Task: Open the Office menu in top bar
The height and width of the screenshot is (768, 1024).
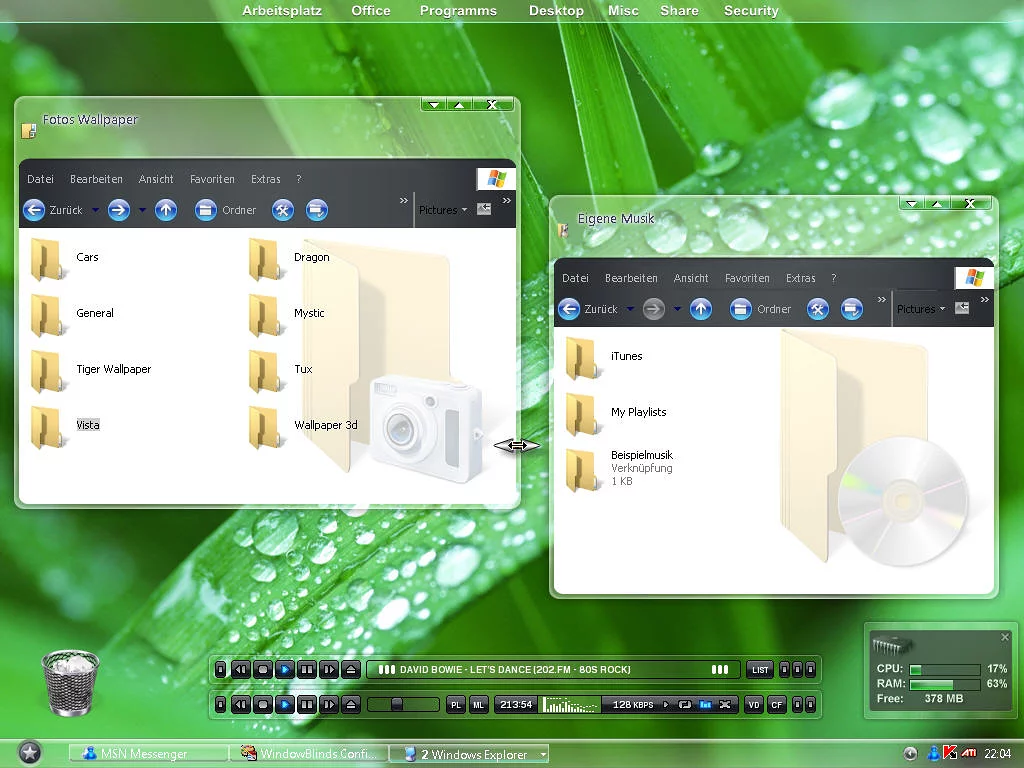Action: pos(371,10)
